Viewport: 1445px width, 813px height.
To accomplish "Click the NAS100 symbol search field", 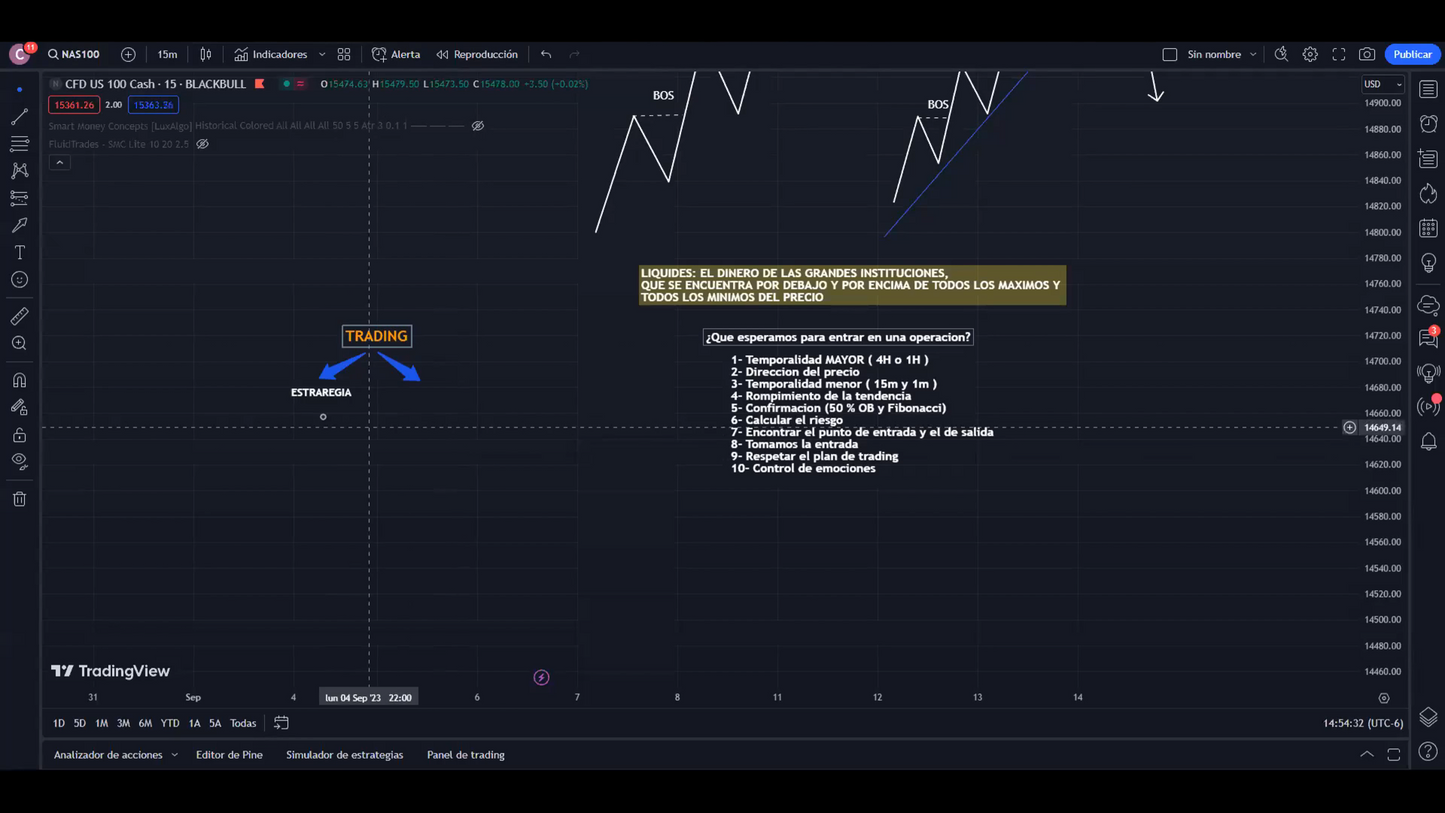I will (75, 54).
